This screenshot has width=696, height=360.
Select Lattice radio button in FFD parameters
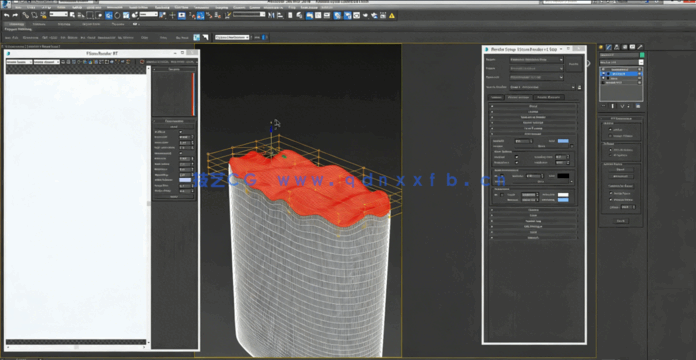[x=610, y=130]
